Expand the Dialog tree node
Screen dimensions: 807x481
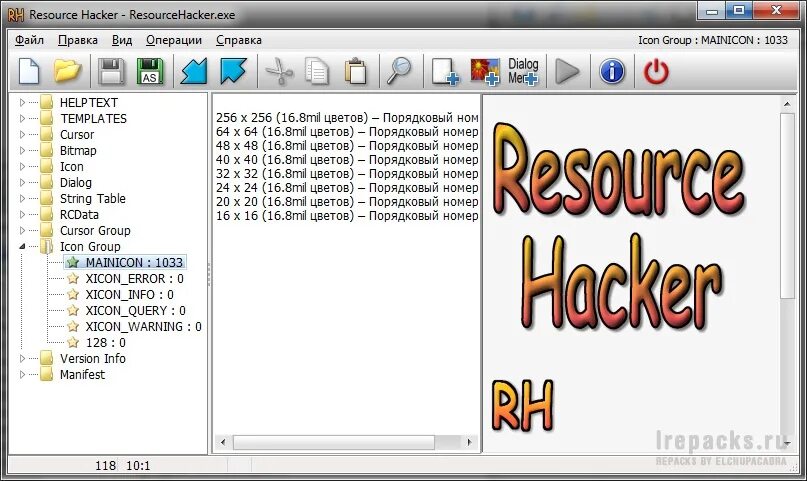[x=22, y=182]
